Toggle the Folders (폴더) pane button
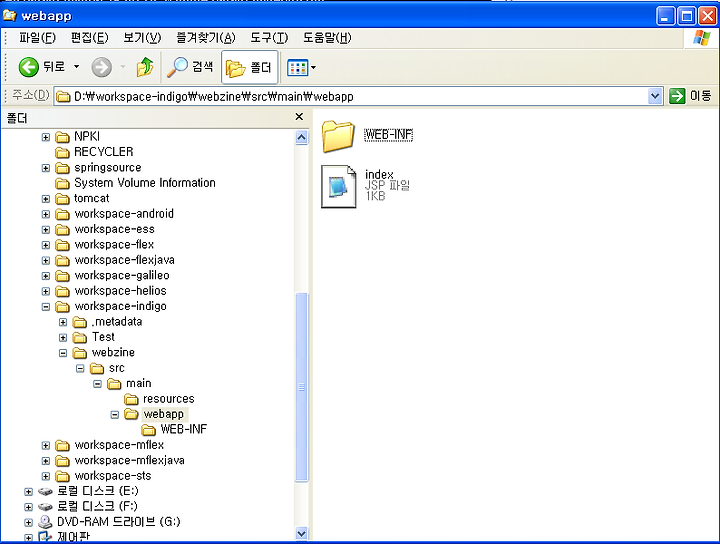Viewport: 720px width, 544px height. click(x=249, y=67)
